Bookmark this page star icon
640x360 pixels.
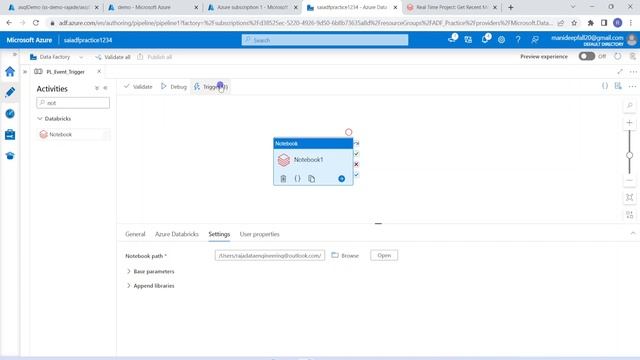coord(574,23)
